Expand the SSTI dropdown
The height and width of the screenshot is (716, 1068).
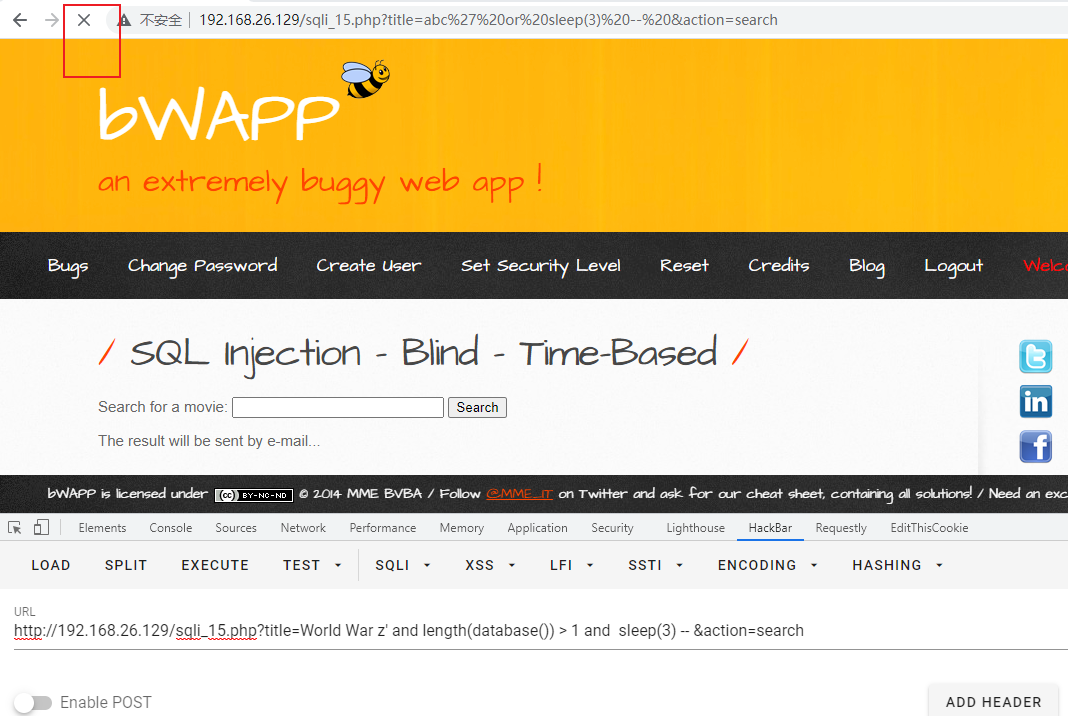click(655, 565)
